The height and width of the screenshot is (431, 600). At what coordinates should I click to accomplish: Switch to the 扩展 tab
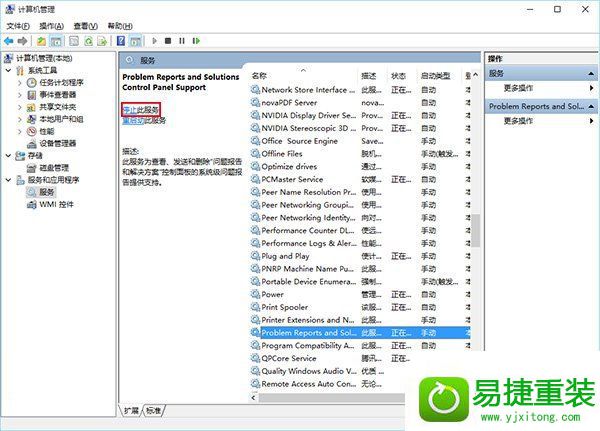[131, 410]
